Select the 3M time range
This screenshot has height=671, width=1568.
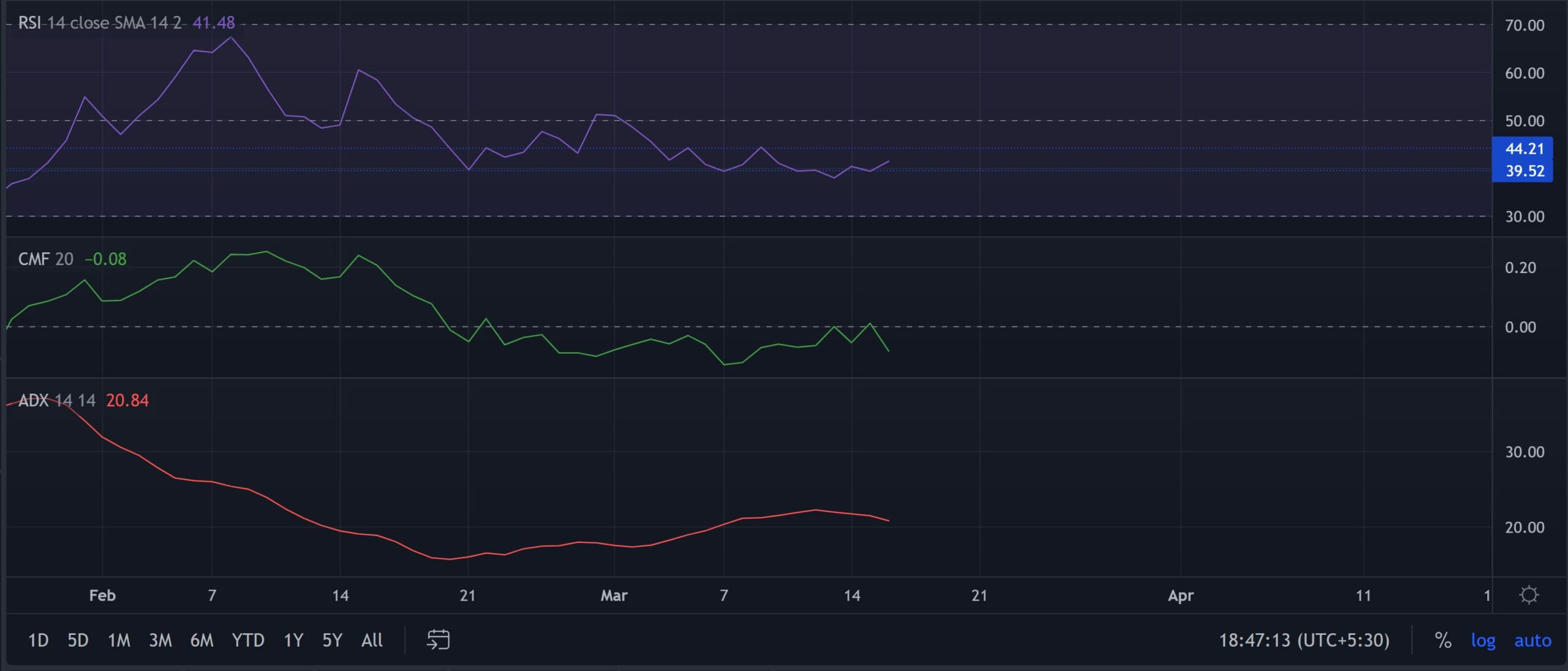160,640
